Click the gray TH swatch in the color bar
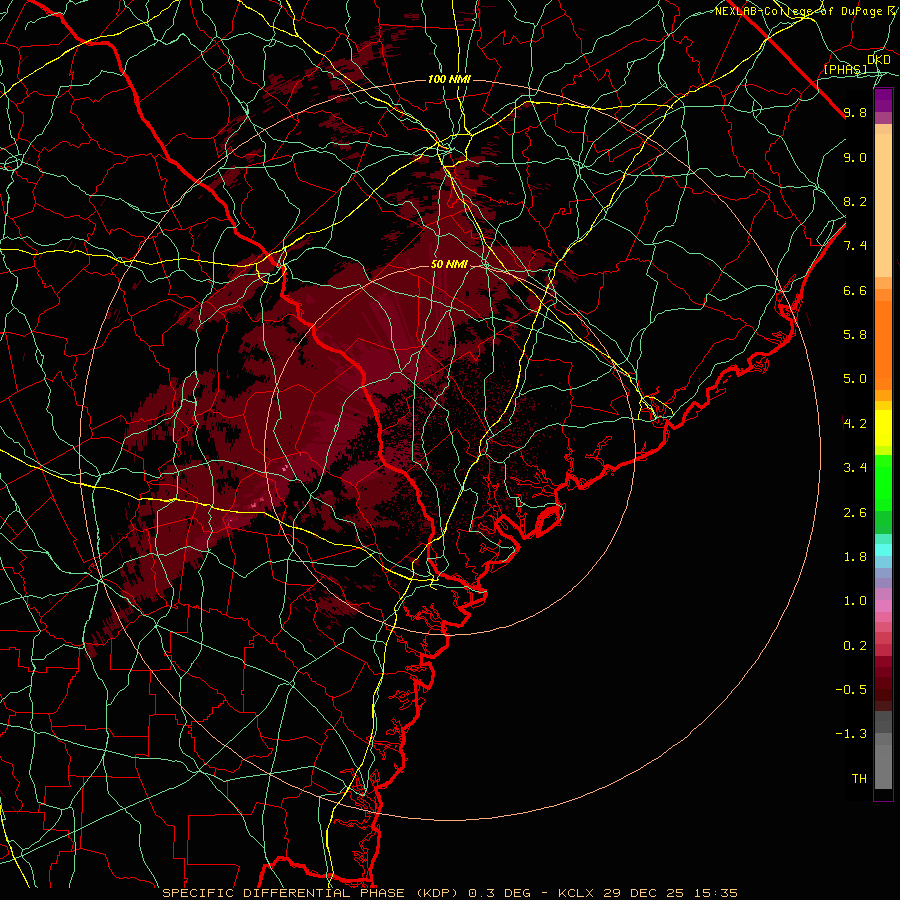The width and height of the screenshot is (900, 900). 883,769
